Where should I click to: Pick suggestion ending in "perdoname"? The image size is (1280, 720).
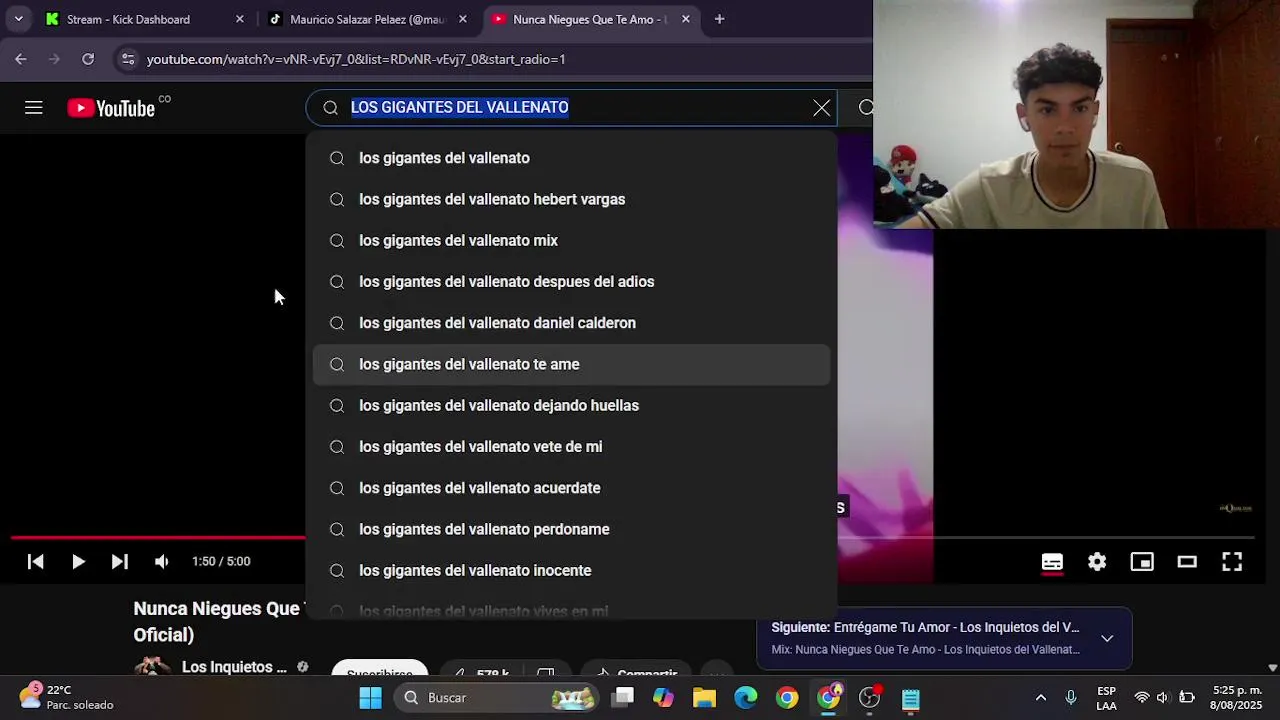571,529
